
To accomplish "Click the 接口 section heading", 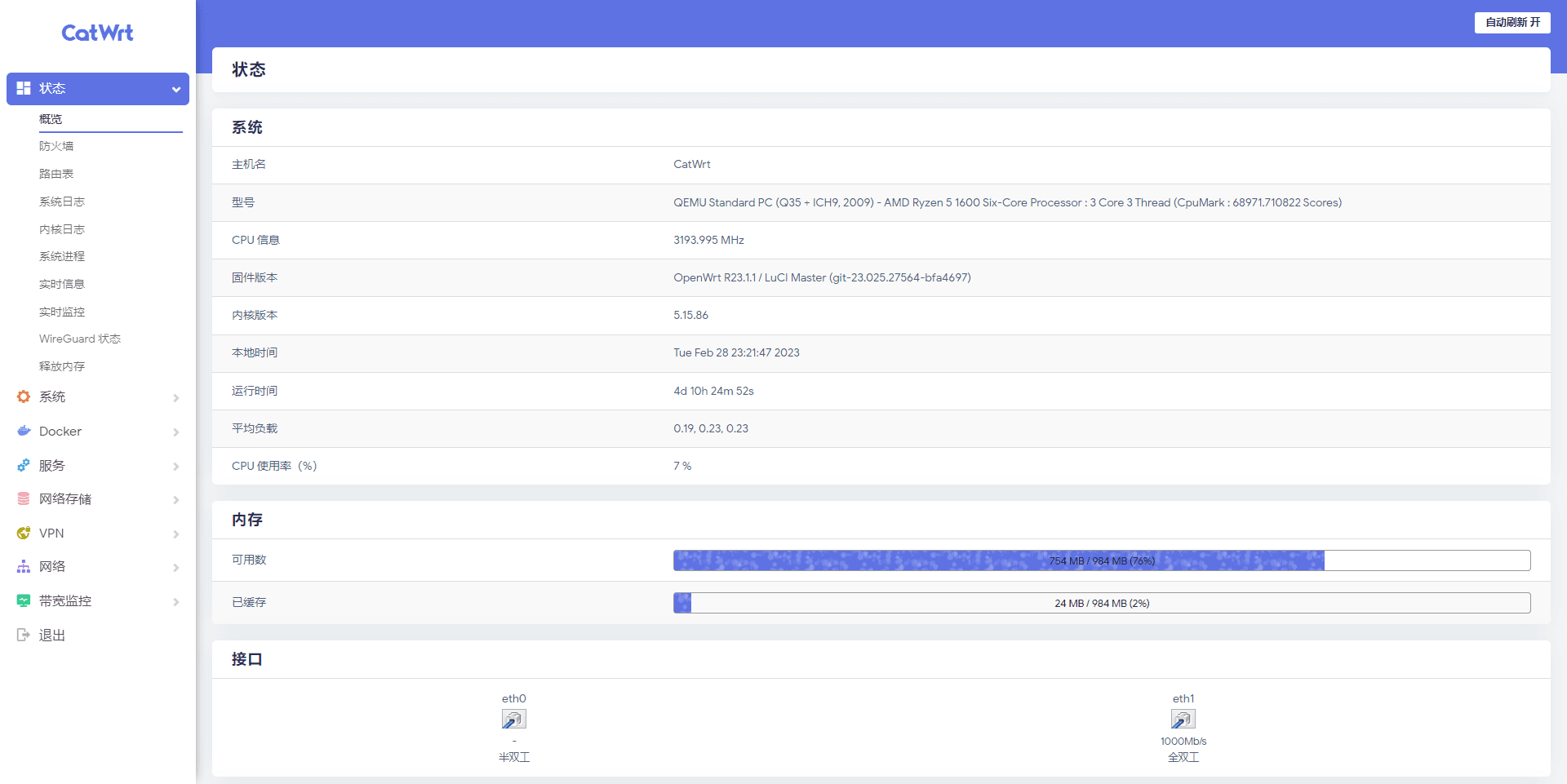I will coord(247,659).
